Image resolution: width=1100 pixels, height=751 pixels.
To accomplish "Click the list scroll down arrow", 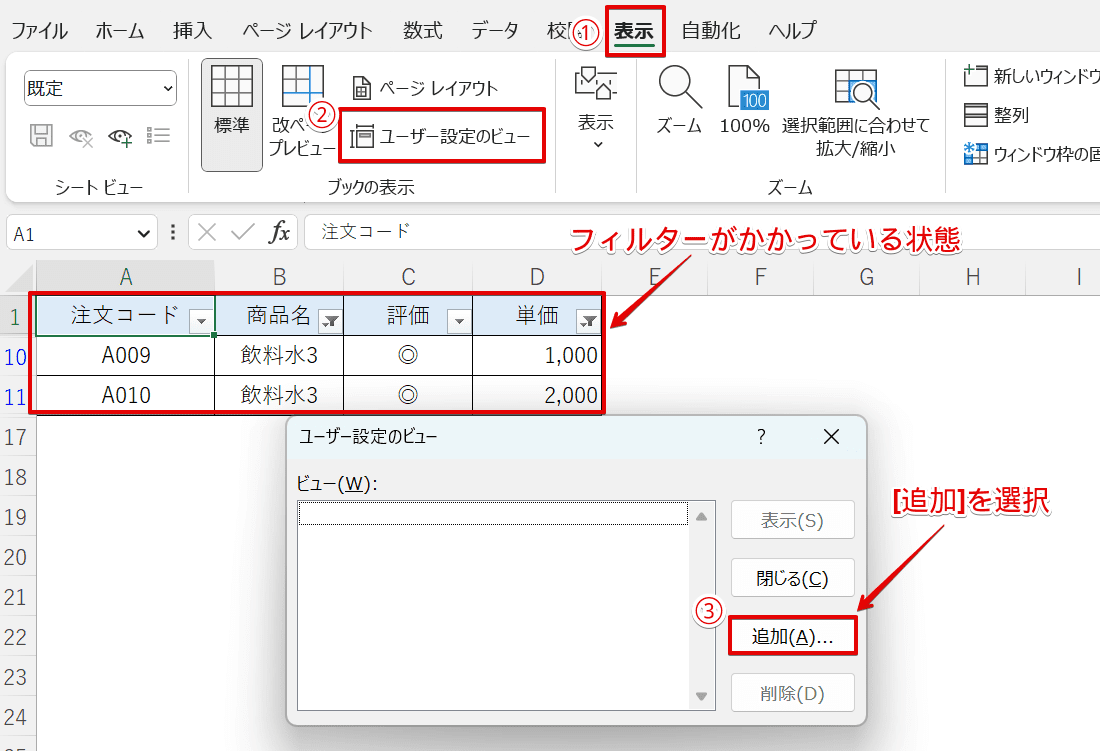I will (702, 696).
